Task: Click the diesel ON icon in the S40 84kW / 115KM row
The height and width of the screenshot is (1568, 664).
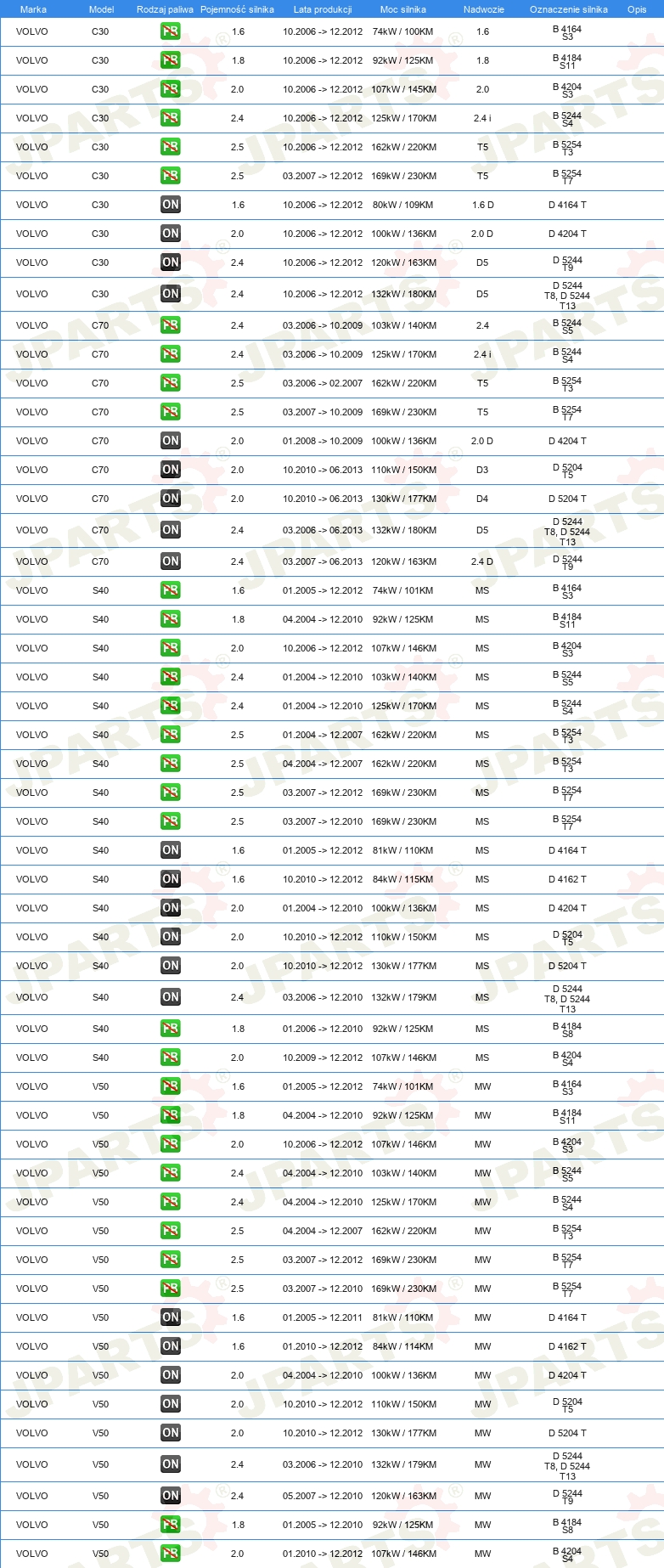Action: 171,879
